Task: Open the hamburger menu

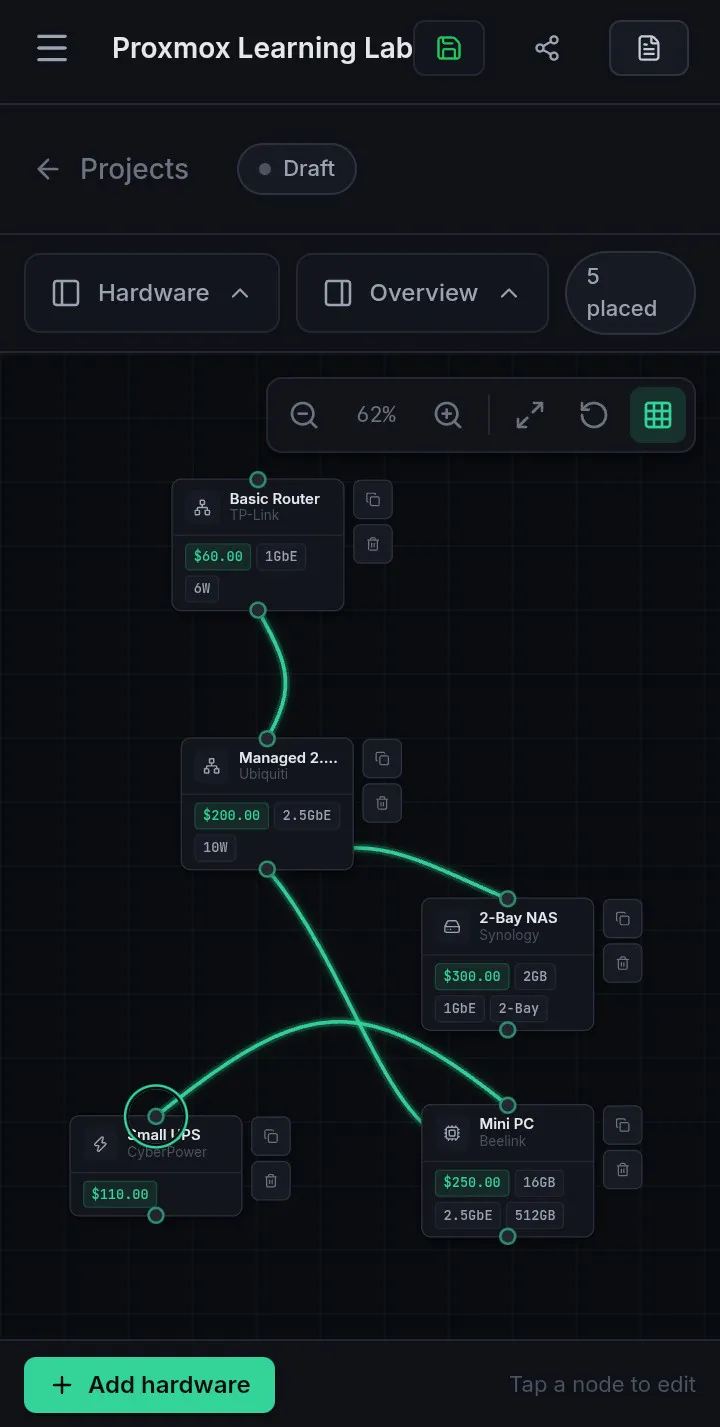Action: point(52,48)
